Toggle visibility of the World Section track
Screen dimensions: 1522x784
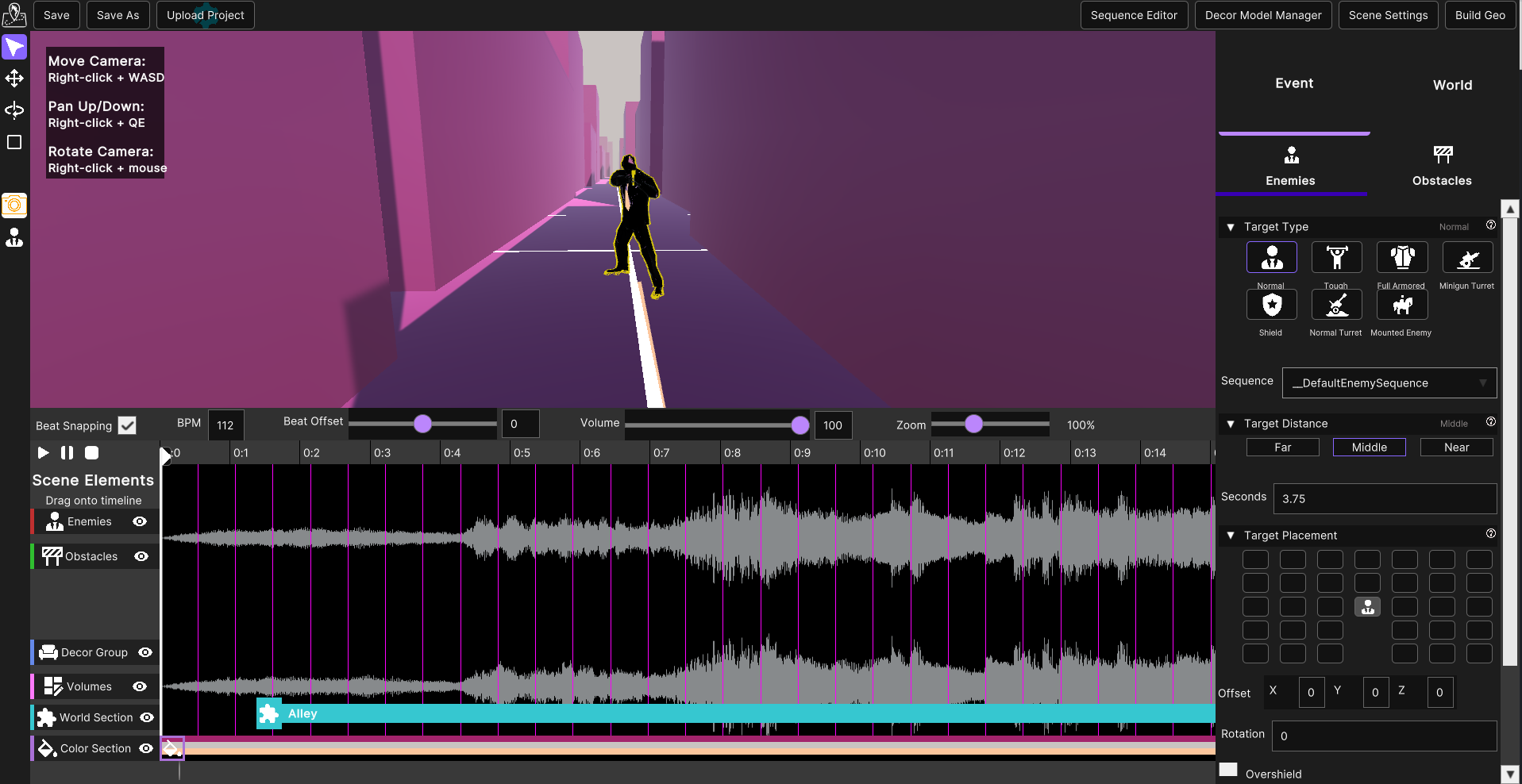[147, 717]
